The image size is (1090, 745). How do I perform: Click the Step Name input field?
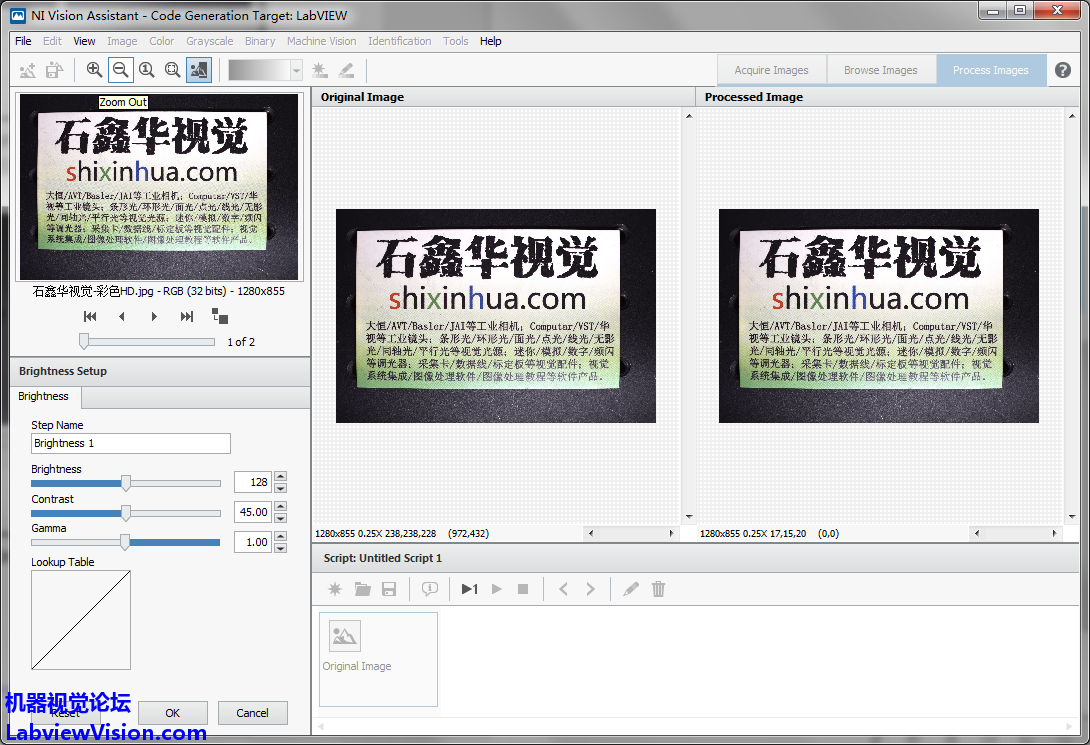click(131, 443)
